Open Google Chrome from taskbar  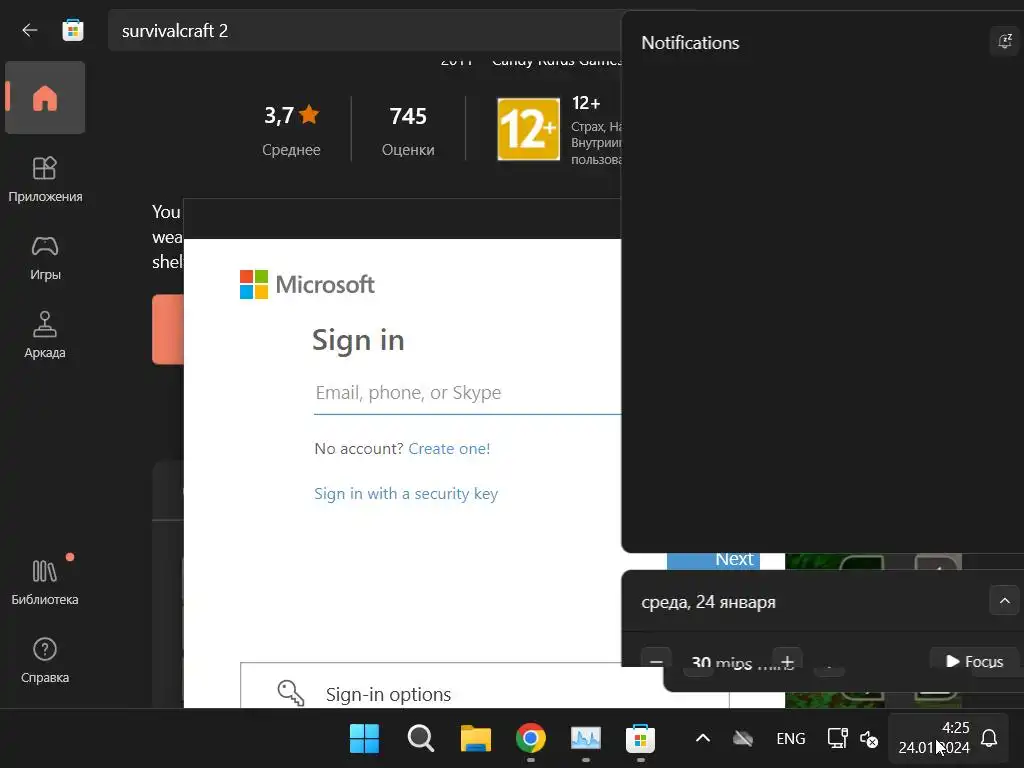point(531,739)
